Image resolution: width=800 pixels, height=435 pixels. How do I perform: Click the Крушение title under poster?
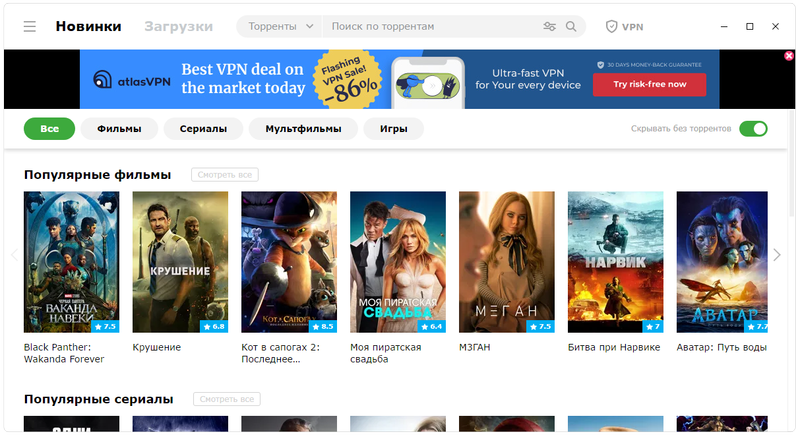click(157, 347)
